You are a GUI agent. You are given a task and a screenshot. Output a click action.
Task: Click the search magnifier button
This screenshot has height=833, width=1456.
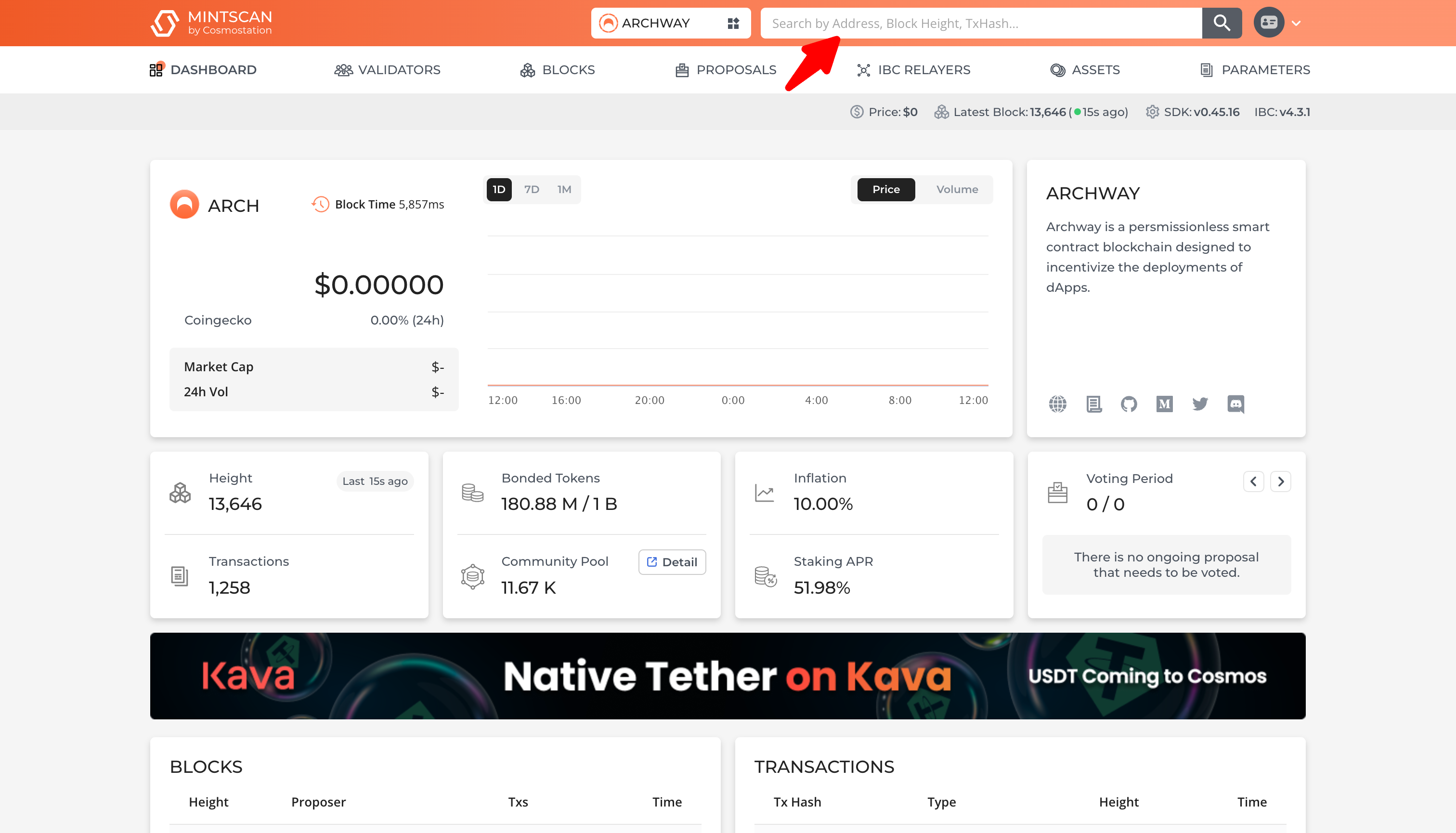[1222, 23]
